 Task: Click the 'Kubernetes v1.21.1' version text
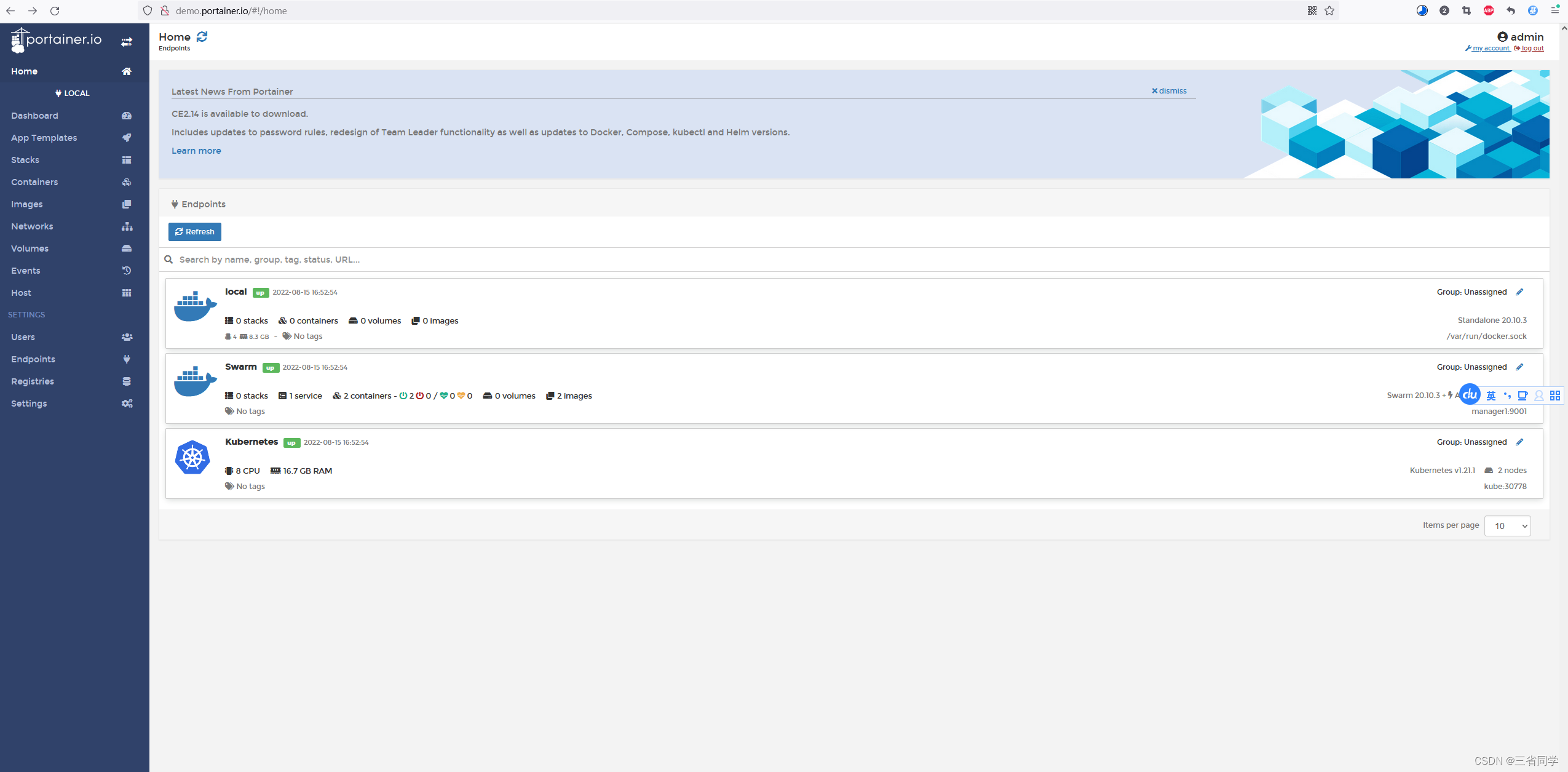tap(1443, 471)
